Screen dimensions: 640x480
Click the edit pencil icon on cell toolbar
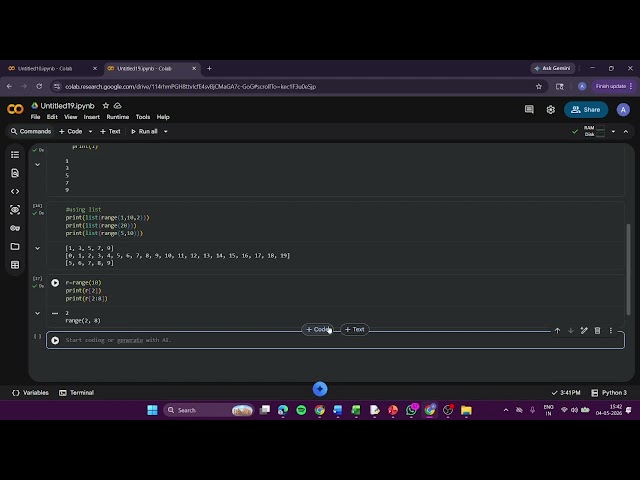coord(584,331)
